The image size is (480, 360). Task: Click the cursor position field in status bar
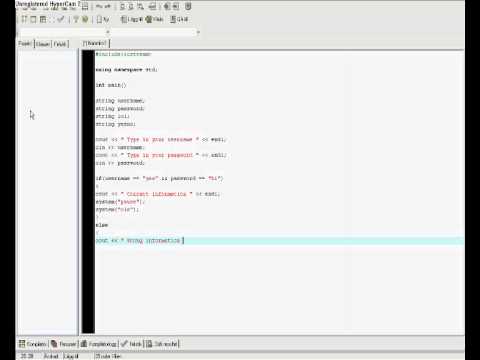tap(28, 356)
